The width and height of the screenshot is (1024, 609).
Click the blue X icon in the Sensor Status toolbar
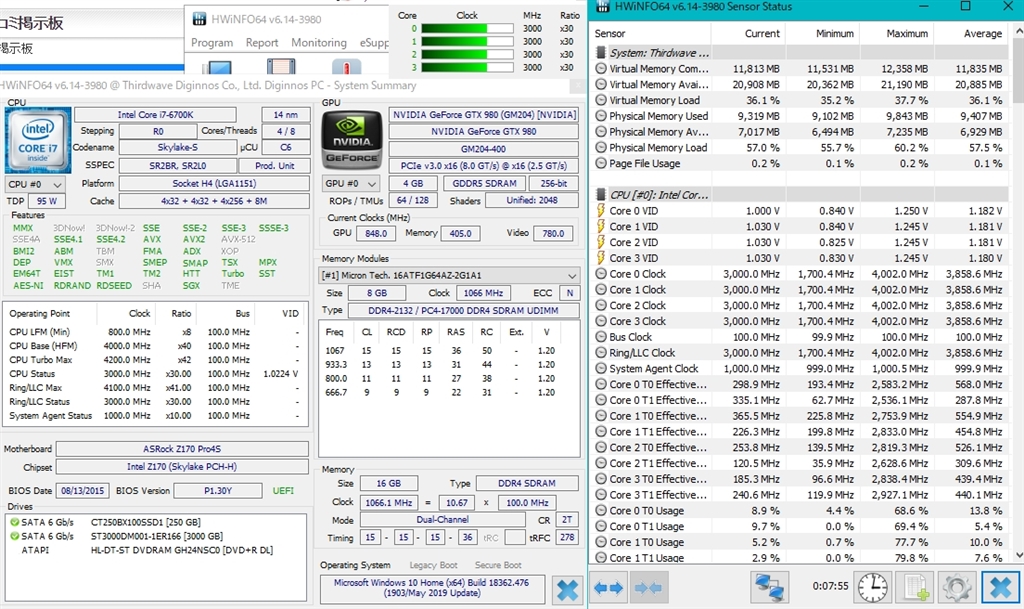tap(1000, 587)
